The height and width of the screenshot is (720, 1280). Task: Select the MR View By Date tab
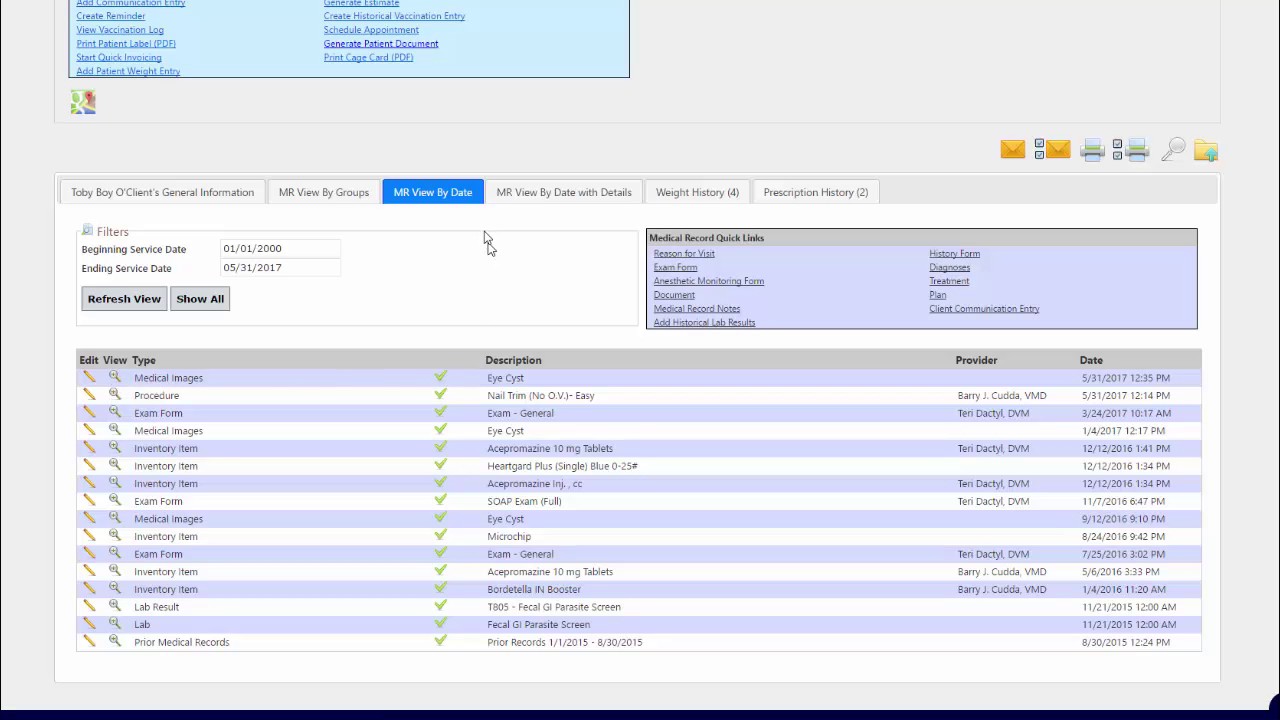[433, 192]
